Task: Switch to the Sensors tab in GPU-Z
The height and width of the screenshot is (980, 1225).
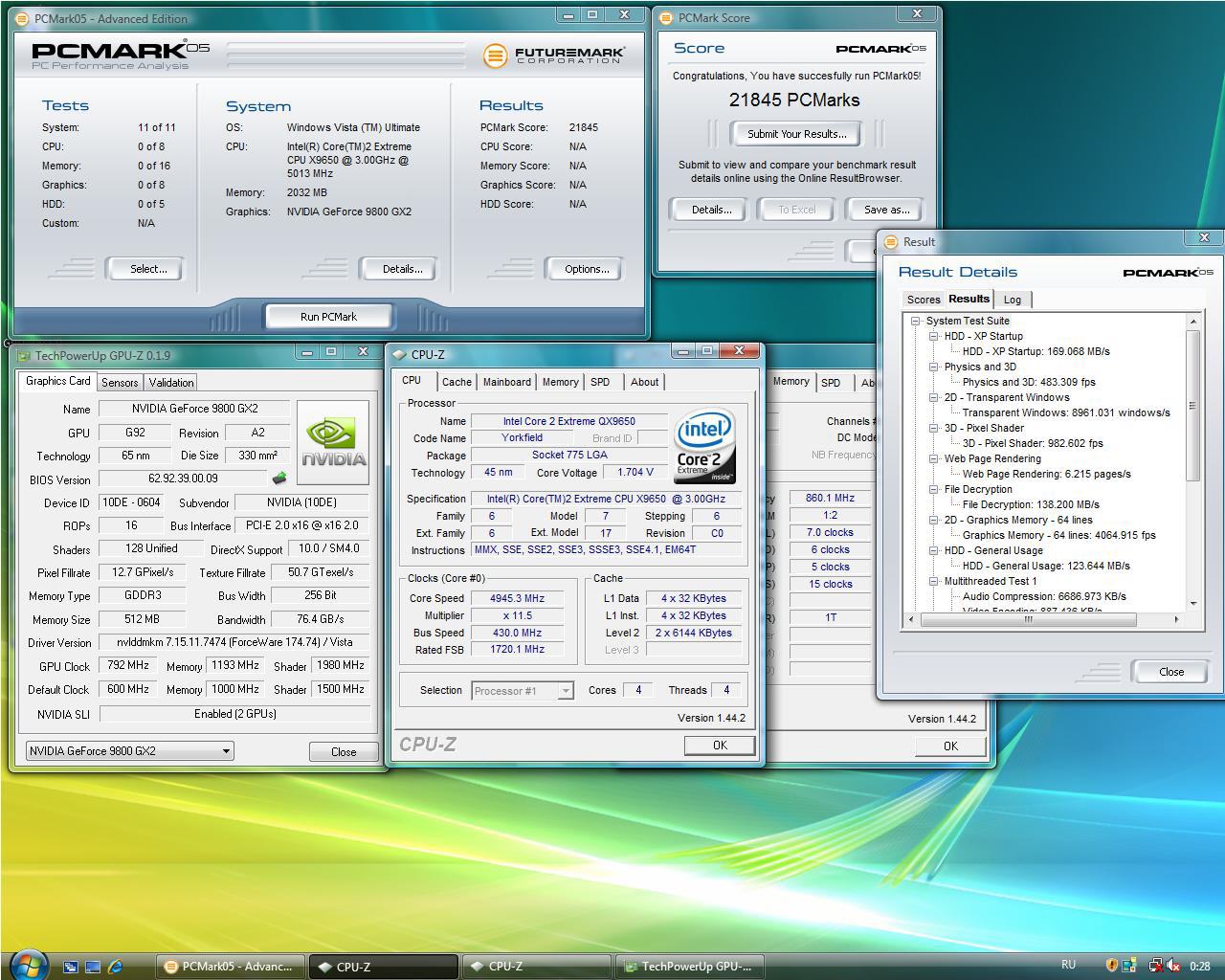Action: pos(120,382)
